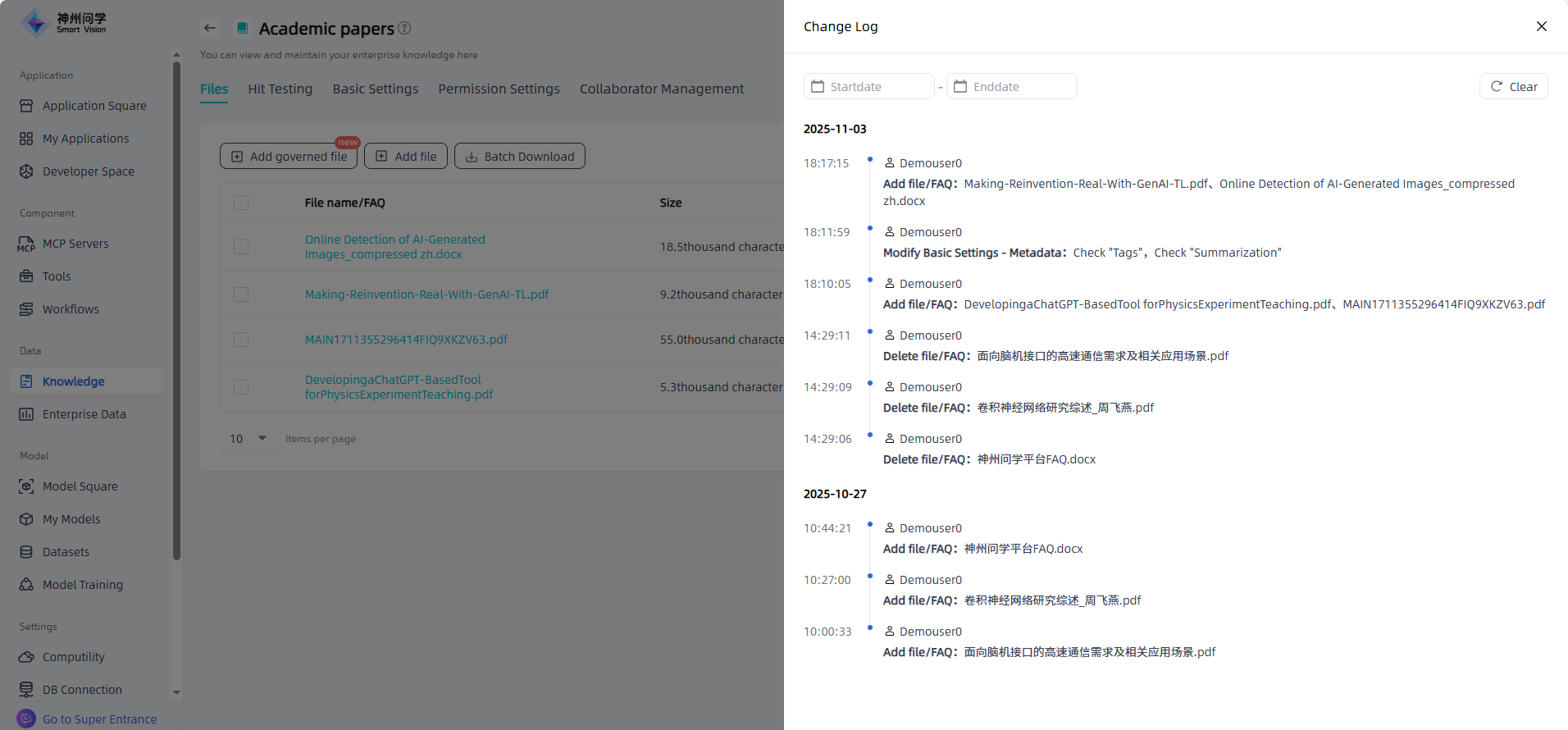Open Enterprise Data page
Screen dimensions: 1568x730
point(84,414)
